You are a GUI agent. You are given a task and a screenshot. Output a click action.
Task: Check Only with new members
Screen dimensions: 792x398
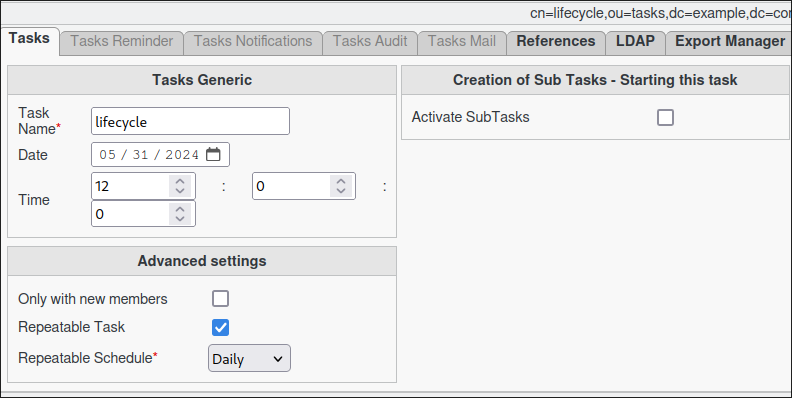pos(220,298)
